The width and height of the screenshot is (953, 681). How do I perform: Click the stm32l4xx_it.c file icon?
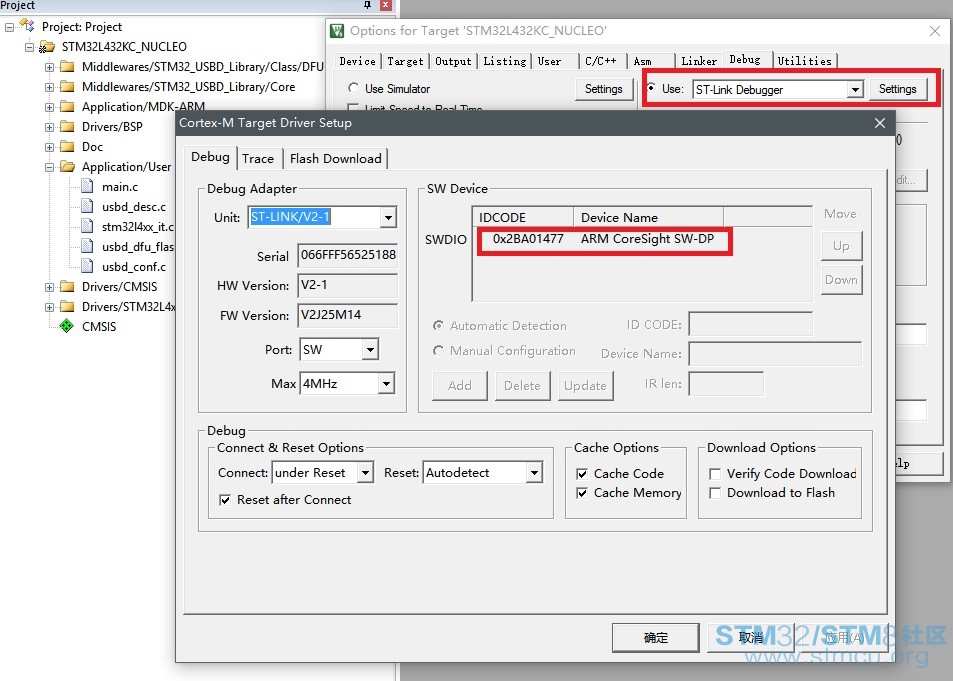(88, 226)
